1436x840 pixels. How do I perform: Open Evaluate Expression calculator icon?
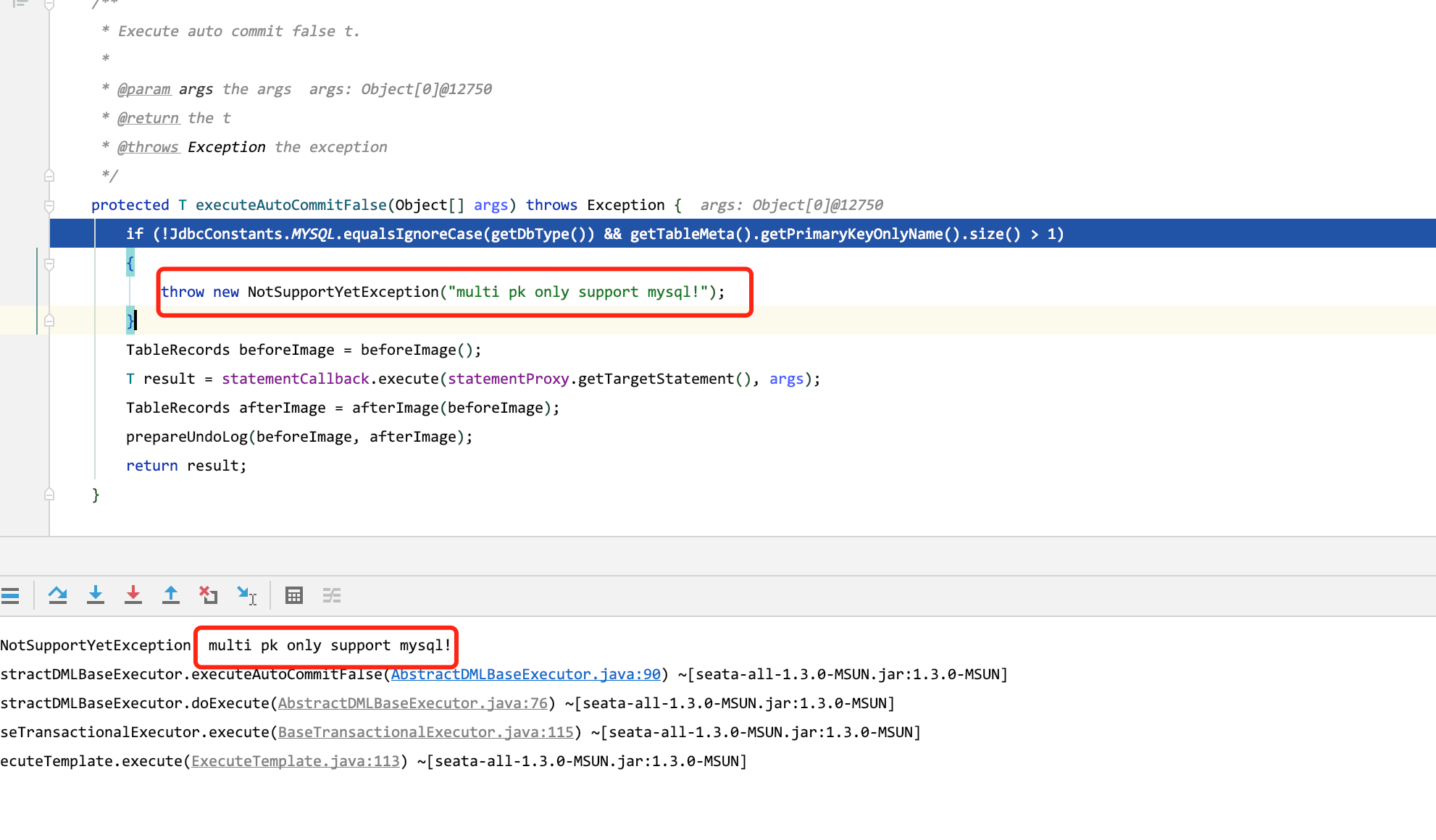pyautogui.click(x=294, y=596)
